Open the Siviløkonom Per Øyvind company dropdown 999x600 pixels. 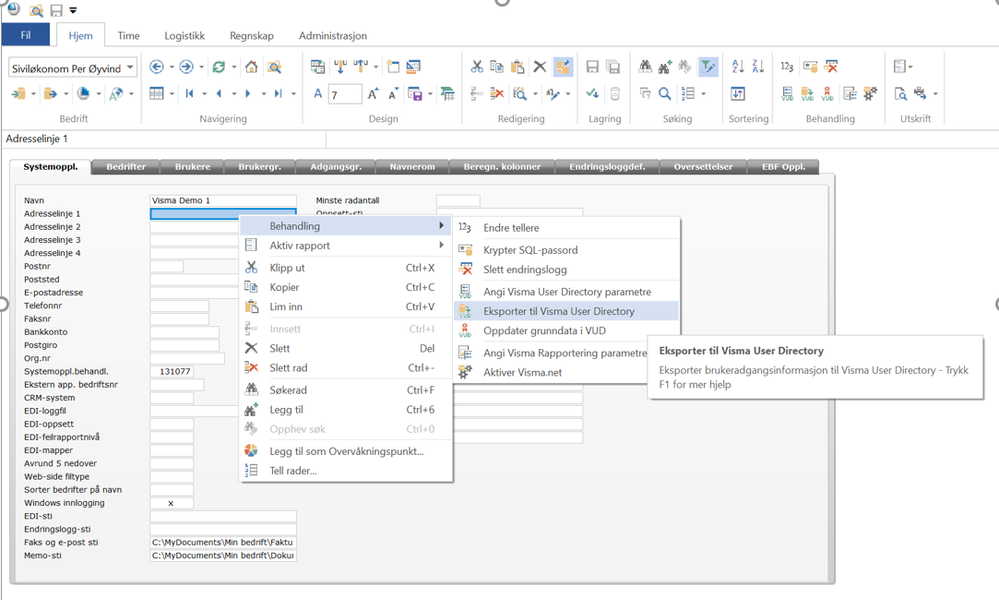[x=130, y=67]
